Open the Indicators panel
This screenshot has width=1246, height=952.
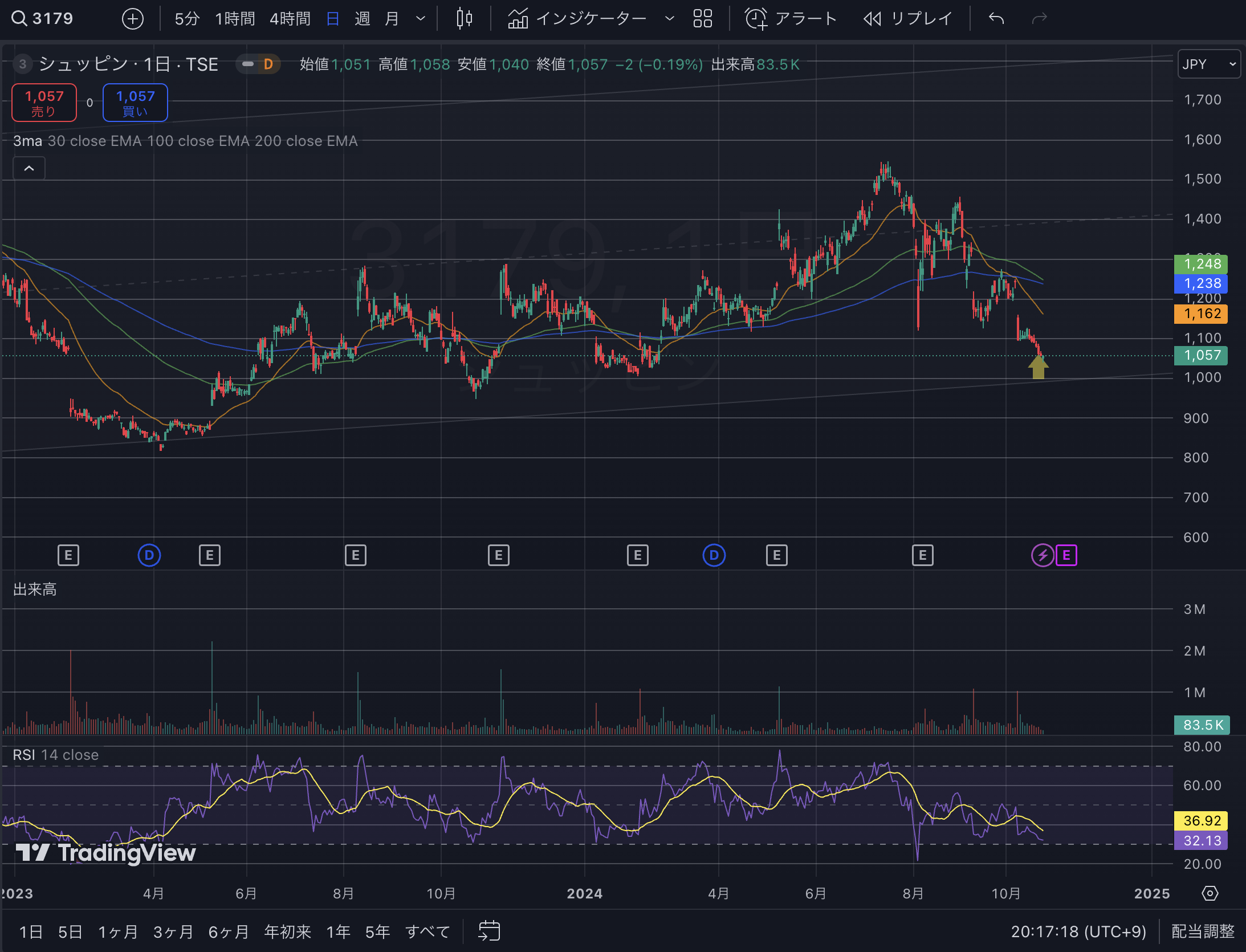pyautogui.click(x=577, y=19)
